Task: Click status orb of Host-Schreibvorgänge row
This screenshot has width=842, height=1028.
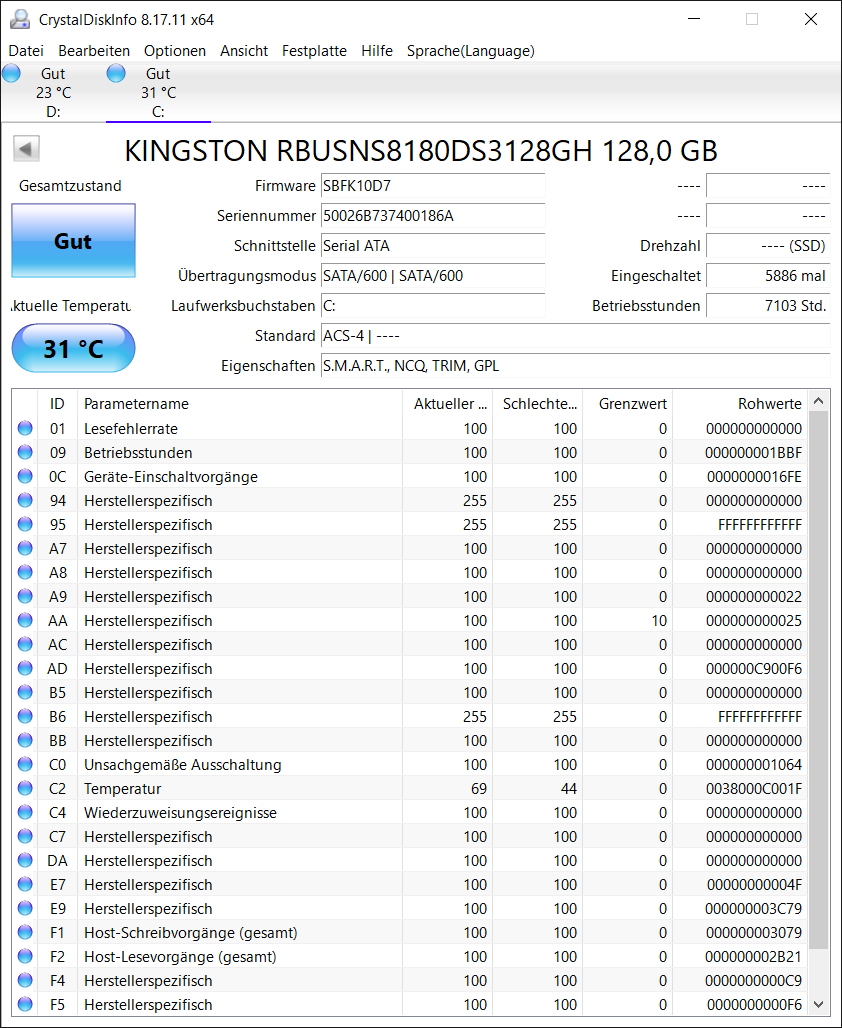Action: (x=25, y=932)
